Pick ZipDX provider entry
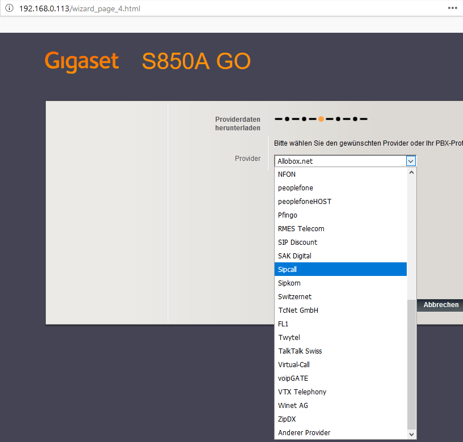463x442 pixels. click(341, 419)
